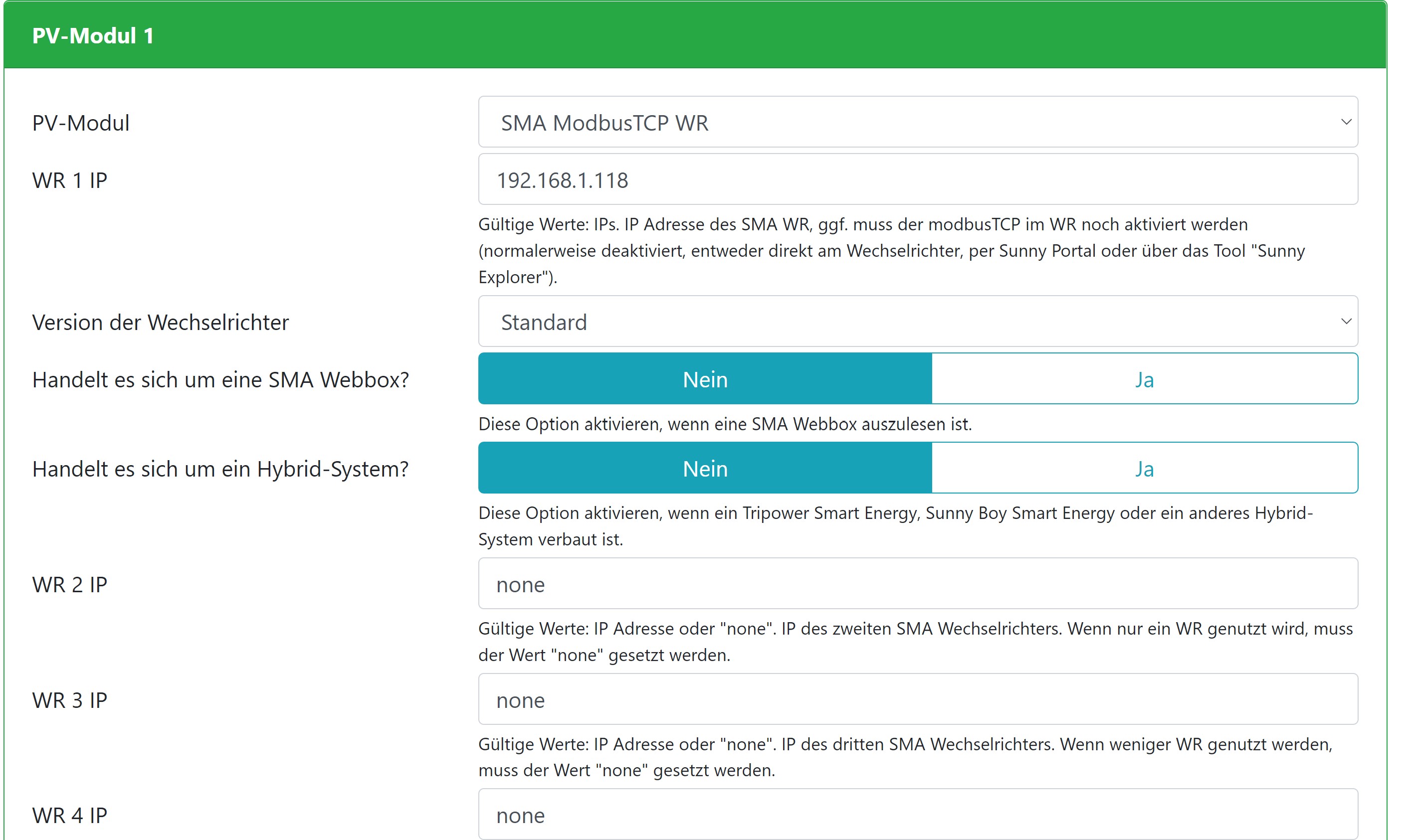Click the WR 2 IP help text

[x=915, y=641]
